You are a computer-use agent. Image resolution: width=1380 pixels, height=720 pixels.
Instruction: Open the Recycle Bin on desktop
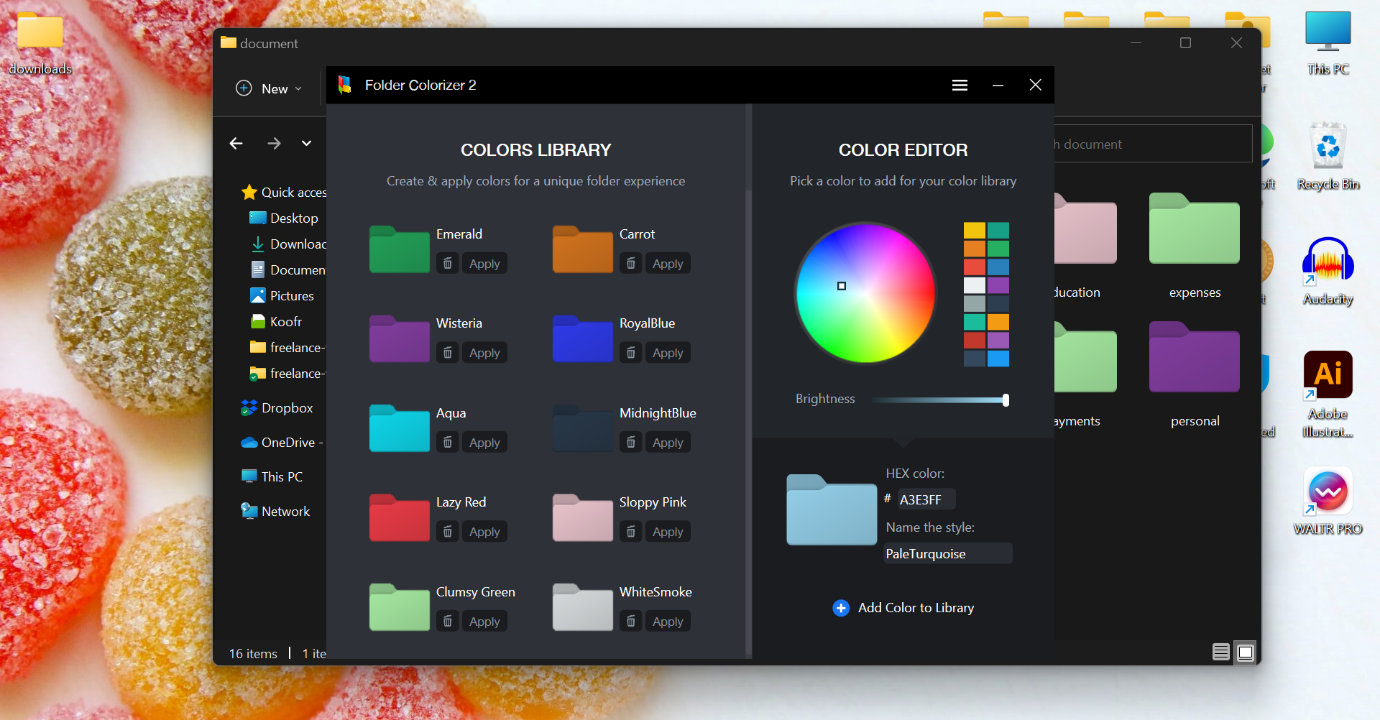1328,157
